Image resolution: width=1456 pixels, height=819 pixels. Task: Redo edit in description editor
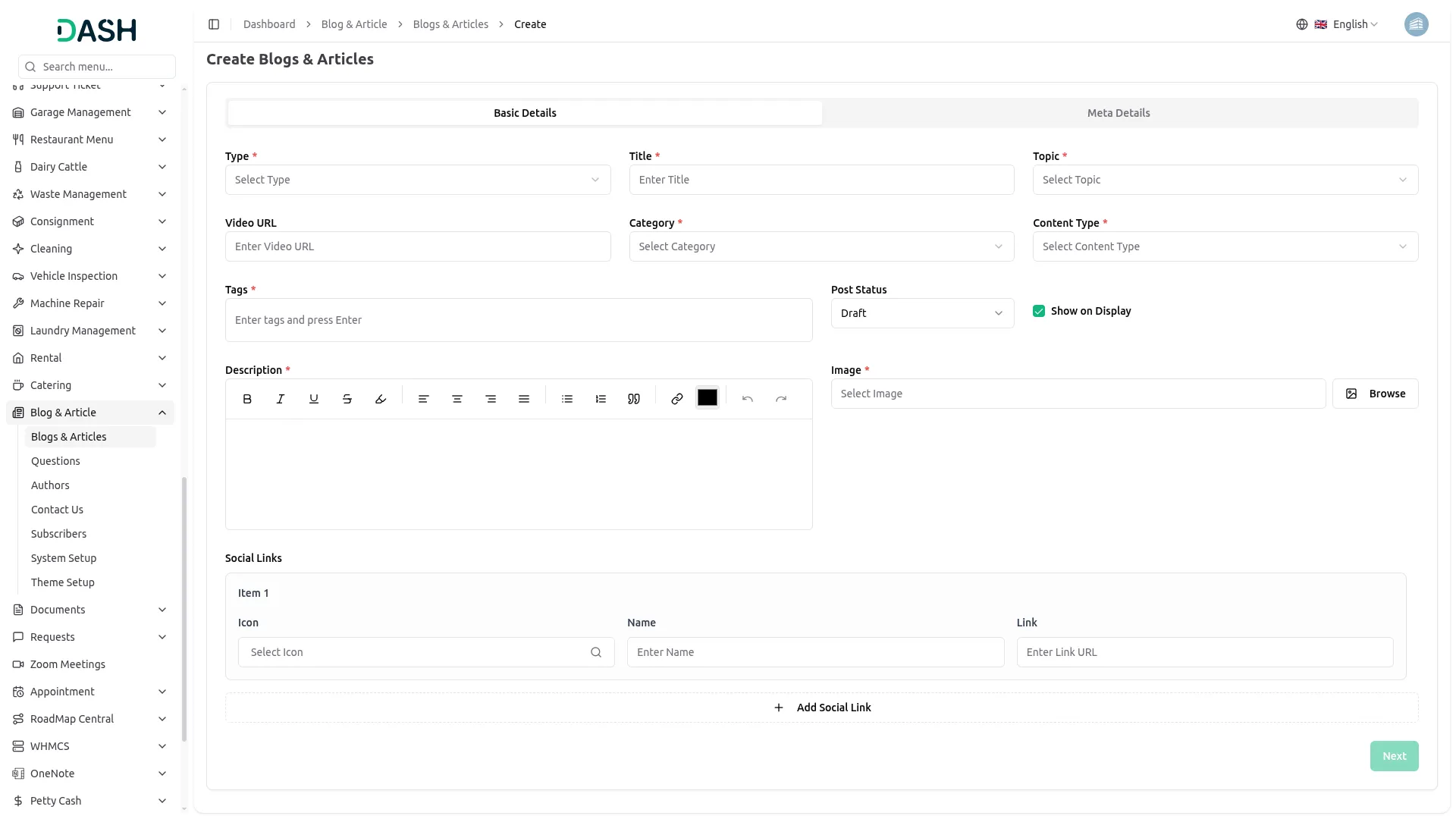pyautogui.click(x=781, y=399)
